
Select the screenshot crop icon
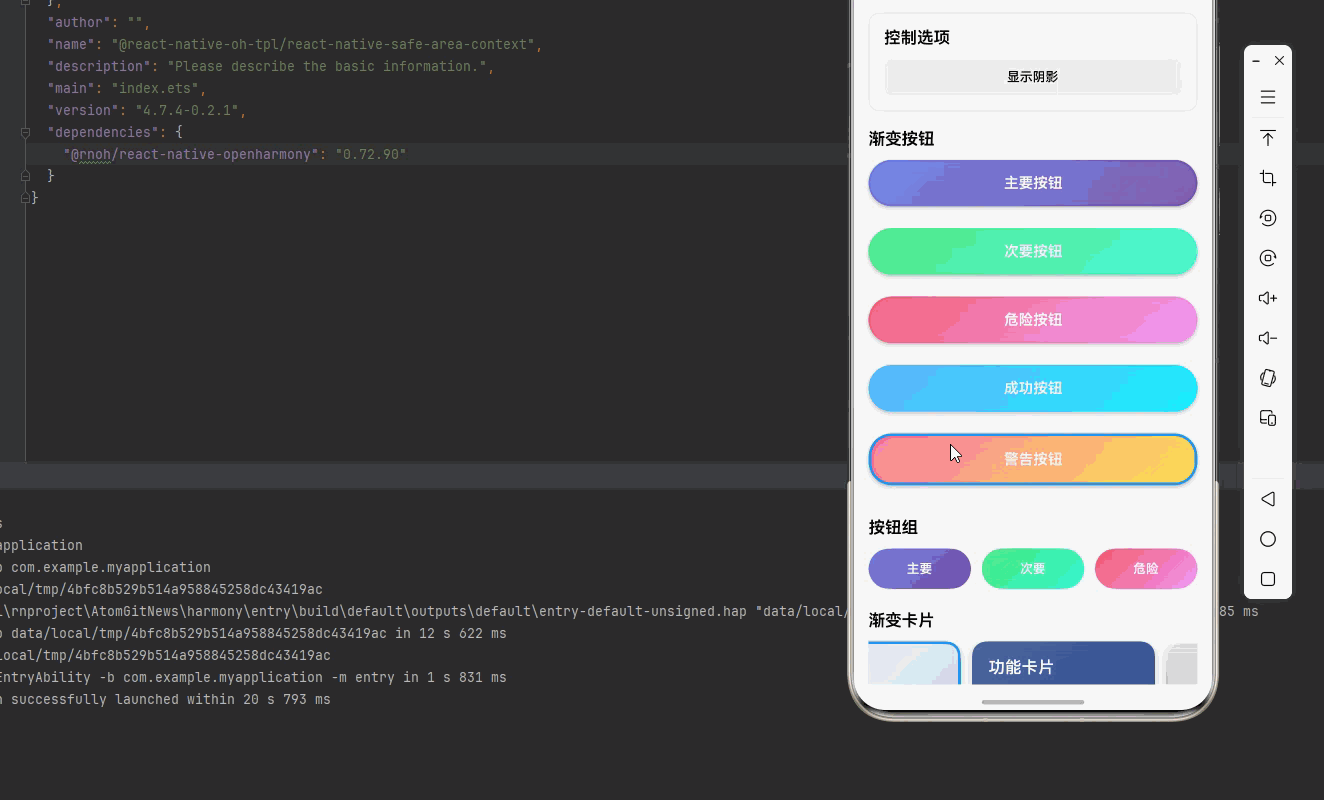pos(1268,178)
